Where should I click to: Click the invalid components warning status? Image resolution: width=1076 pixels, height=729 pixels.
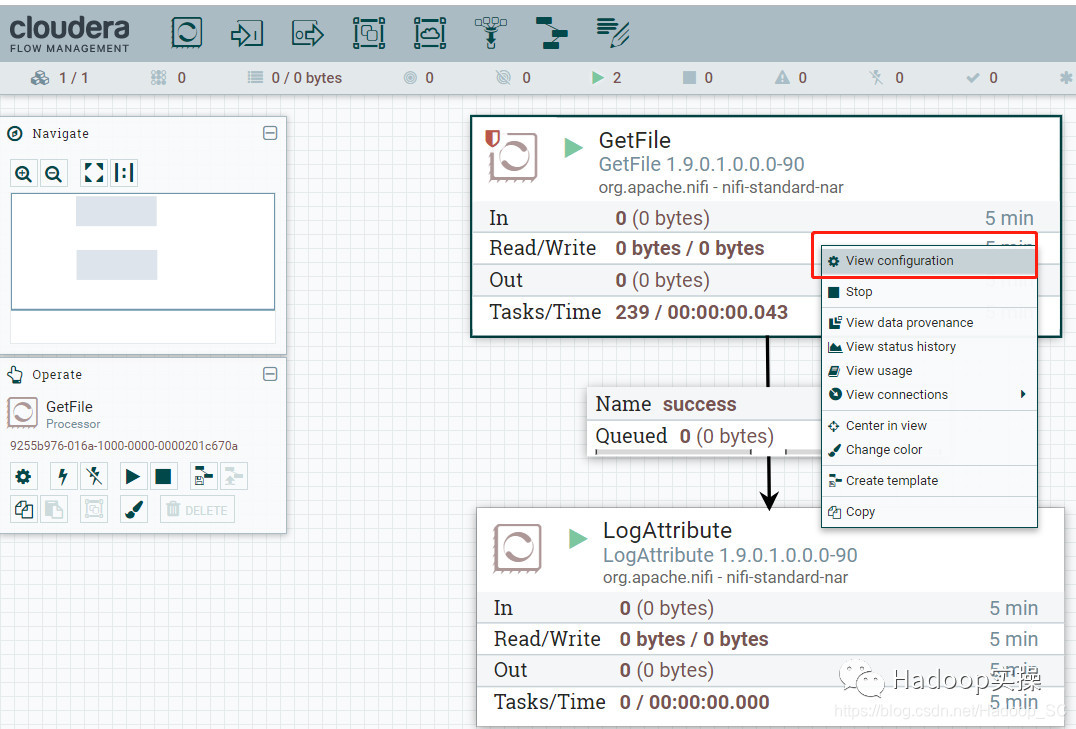(791, 78)
